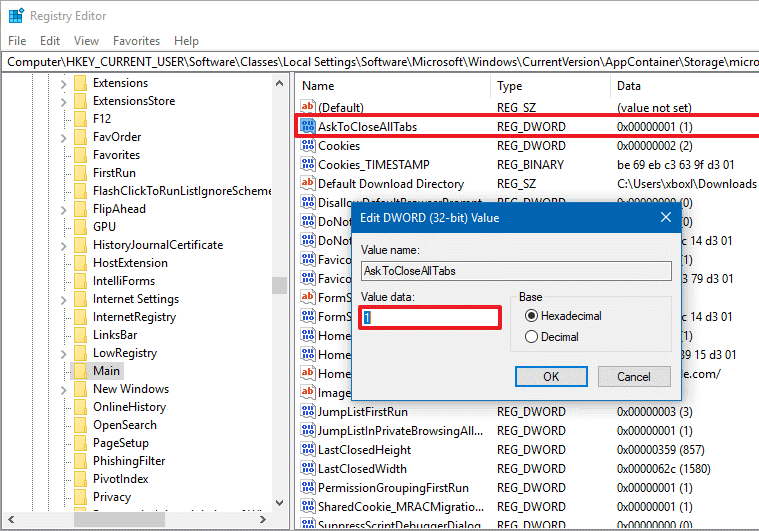Click the registry path address bar
Image resolution: width=759 pixels, height=531 pixels.
coord(382,62)
